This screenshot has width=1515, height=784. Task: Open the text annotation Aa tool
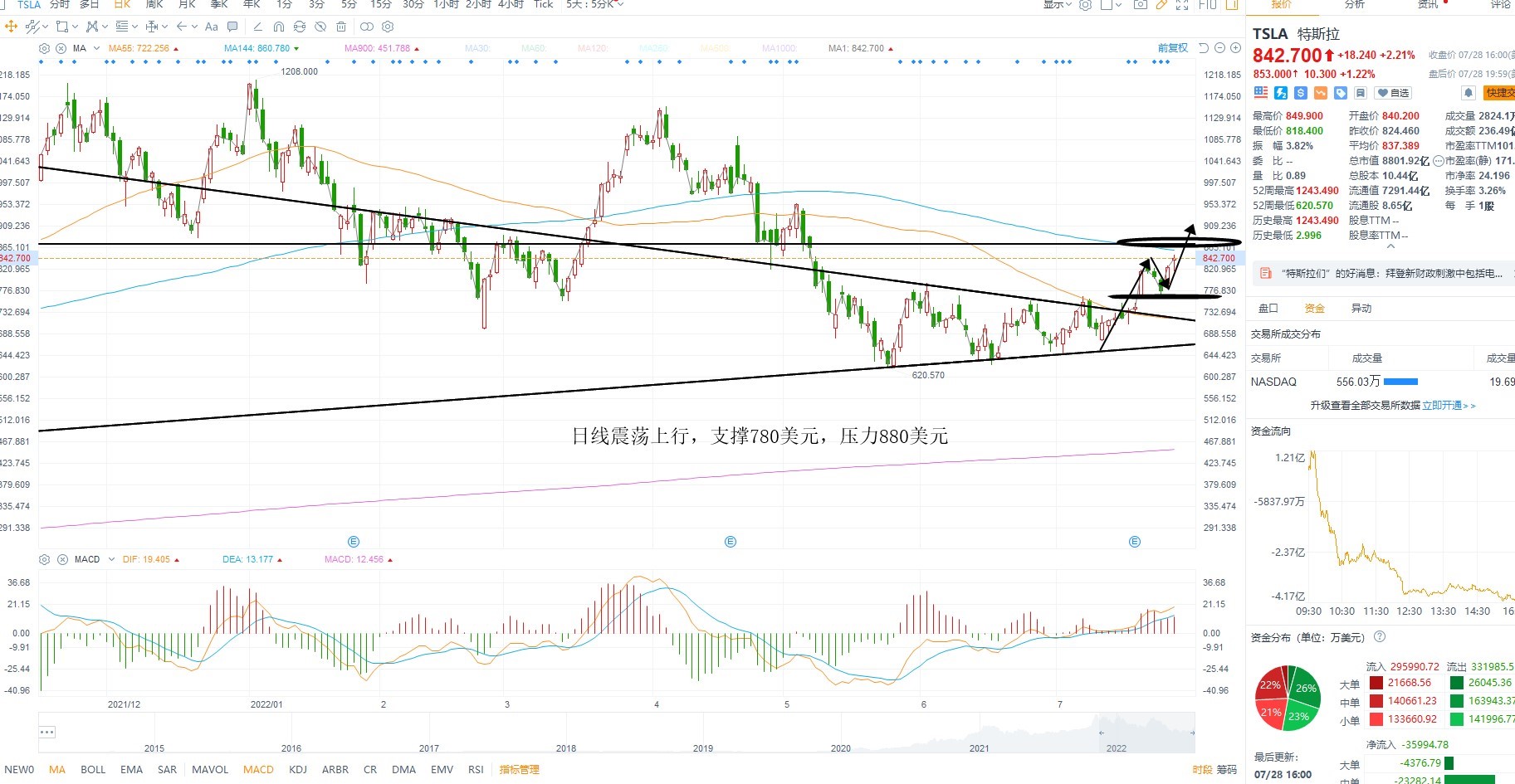coord(212,27)
